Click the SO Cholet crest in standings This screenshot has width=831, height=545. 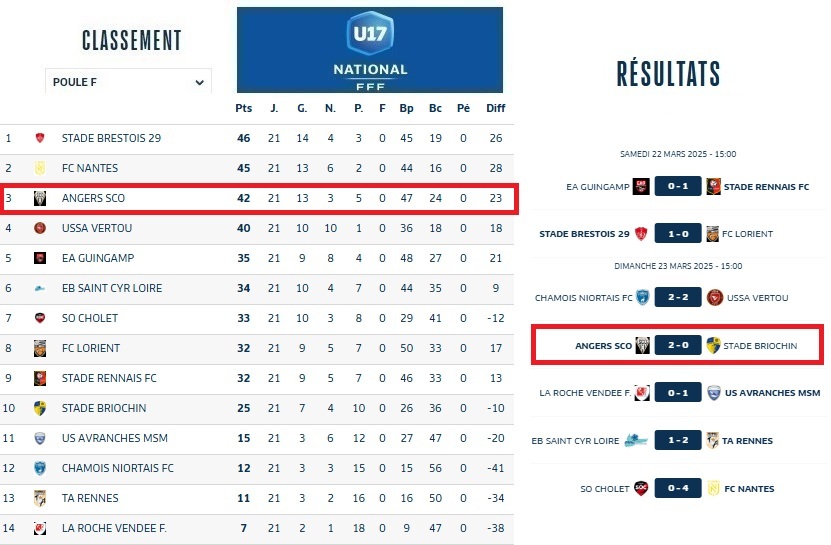pos(40,319)
